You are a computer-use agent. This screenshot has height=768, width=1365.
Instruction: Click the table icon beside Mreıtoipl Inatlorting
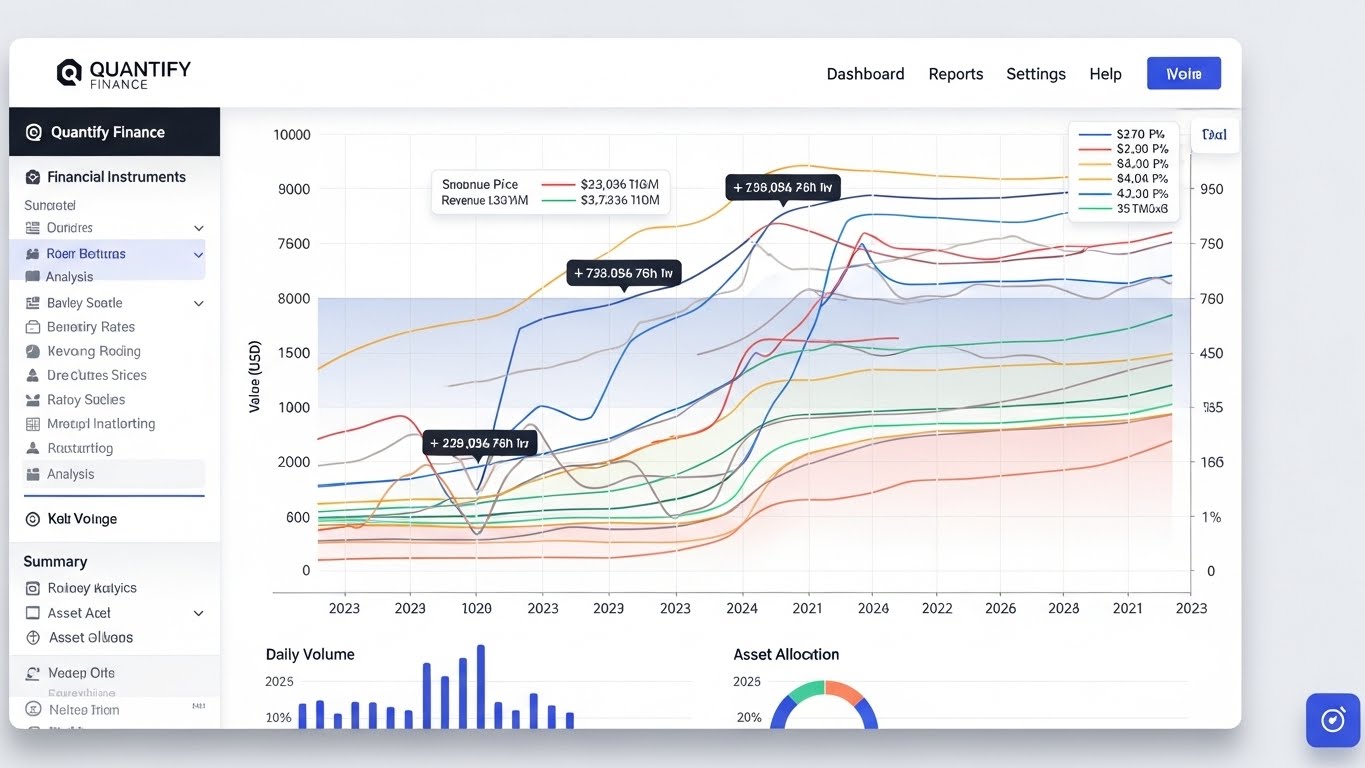click(31, 424)
